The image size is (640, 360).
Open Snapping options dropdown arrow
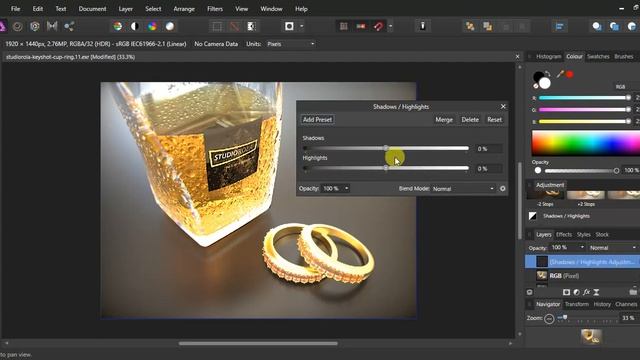click(x=390, y=27)
